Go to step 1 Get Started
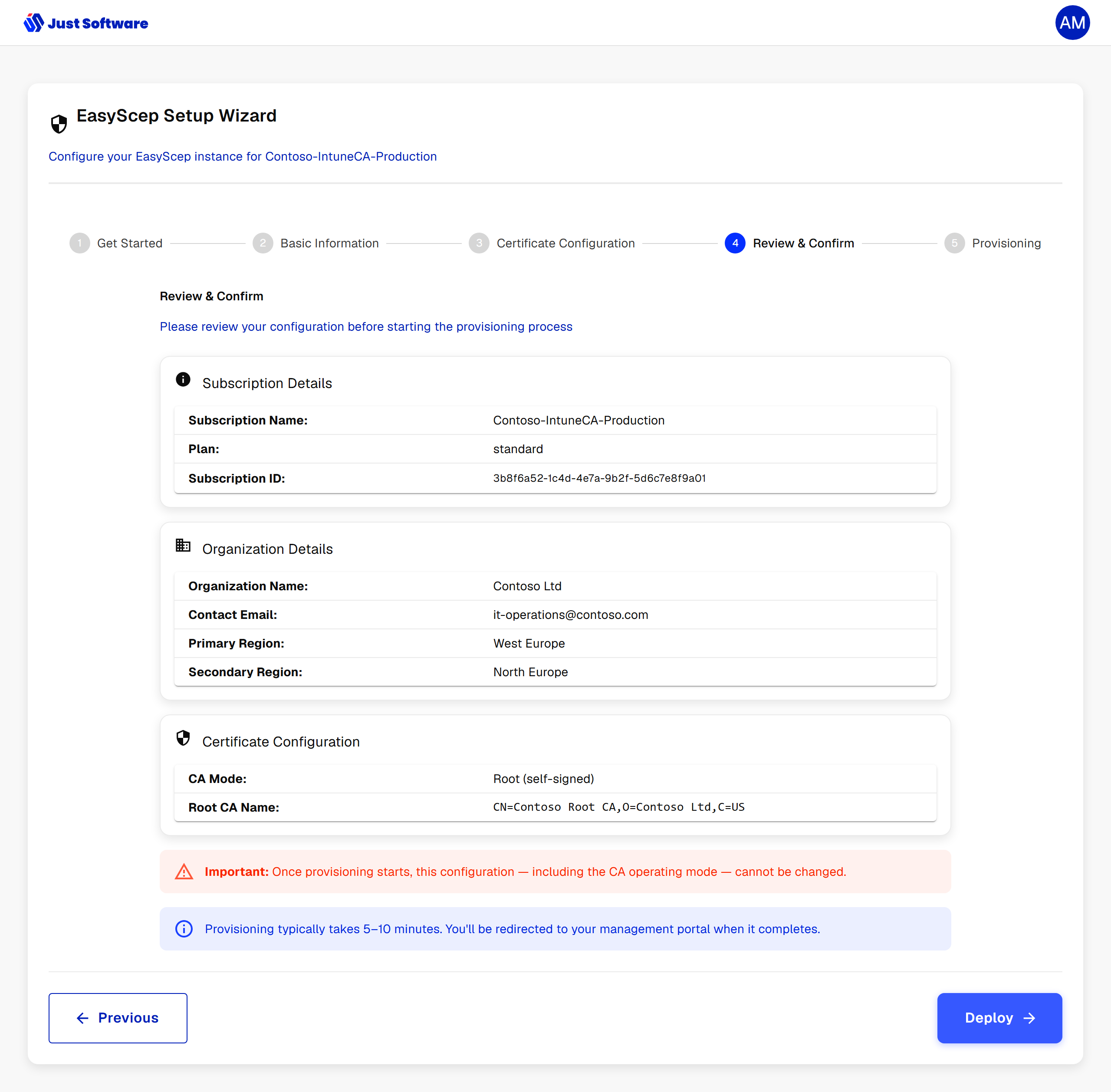Image resolution: width=1111 pixels, height=1092 pixels. [x=116, y=243]
